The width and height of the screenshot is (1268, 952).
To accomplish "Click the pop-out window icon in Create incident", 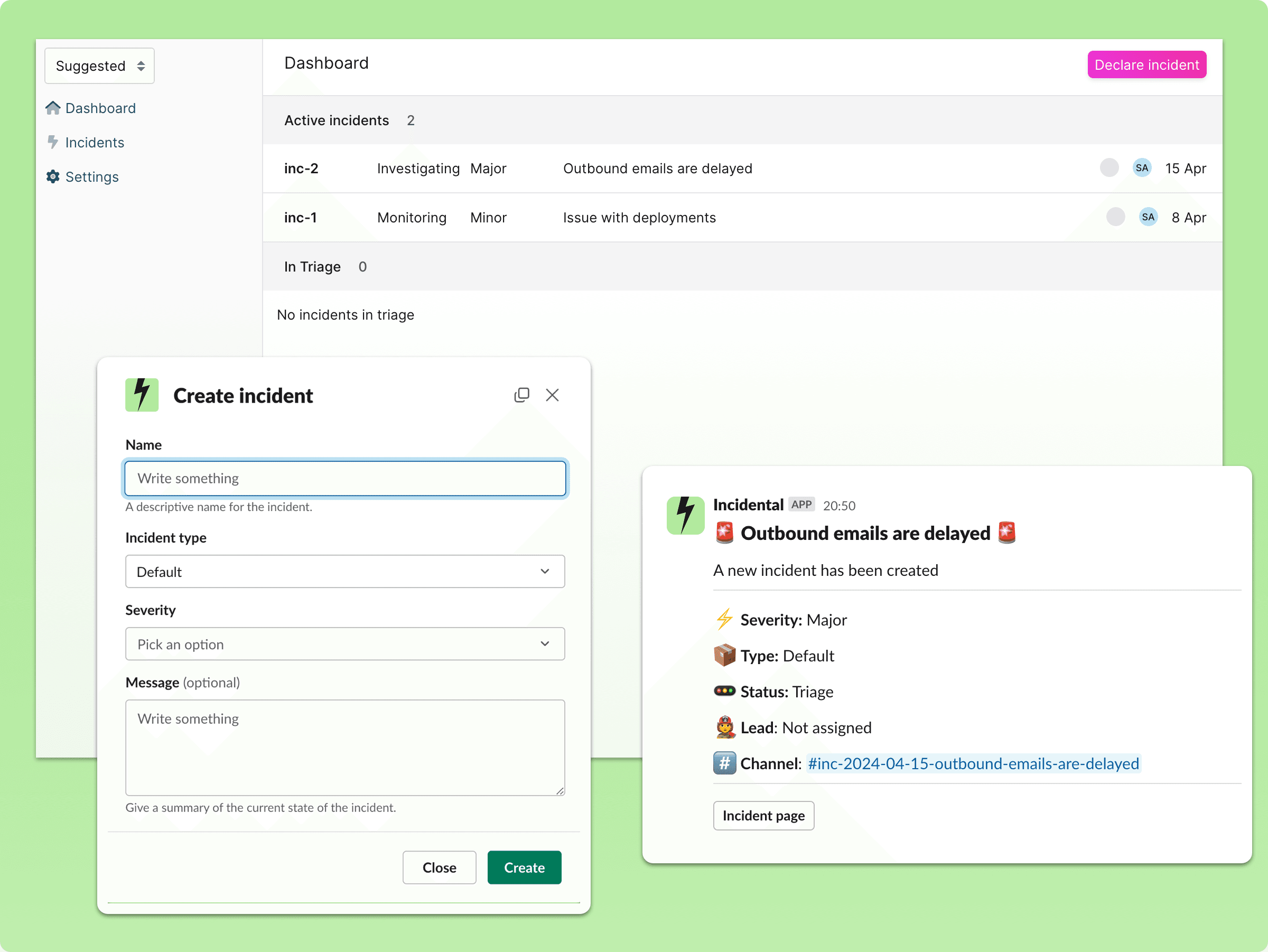I will pyautogui.click(x=521, y=395).
